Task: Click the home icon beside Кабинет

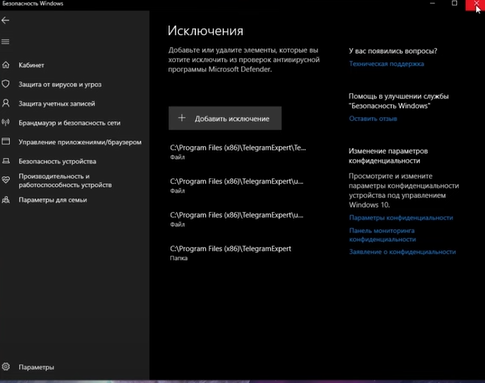Action: pyautogui.click(x=6, y=65)
